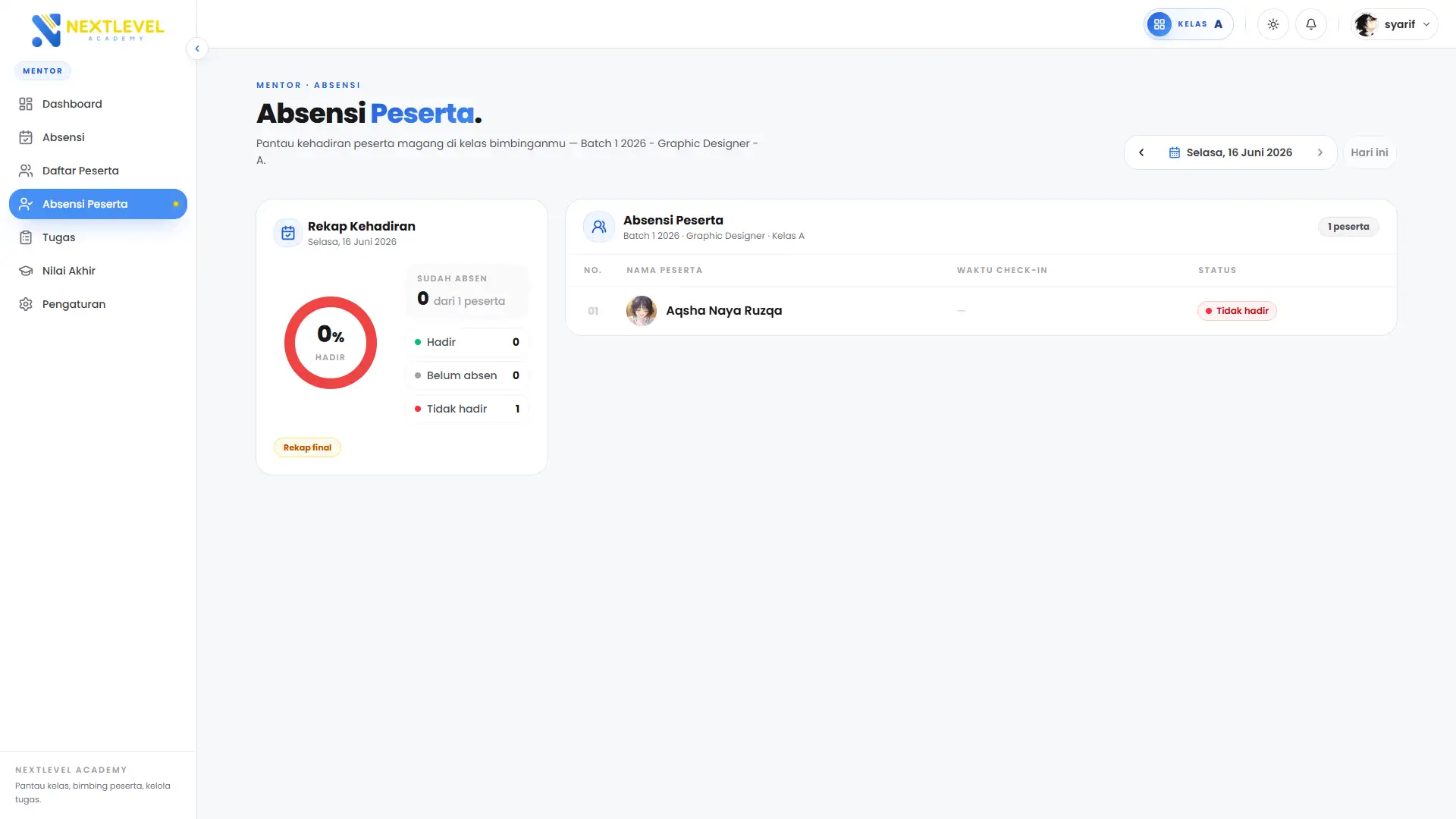Open the Kelas A class switcher

tap(1188, 24)
